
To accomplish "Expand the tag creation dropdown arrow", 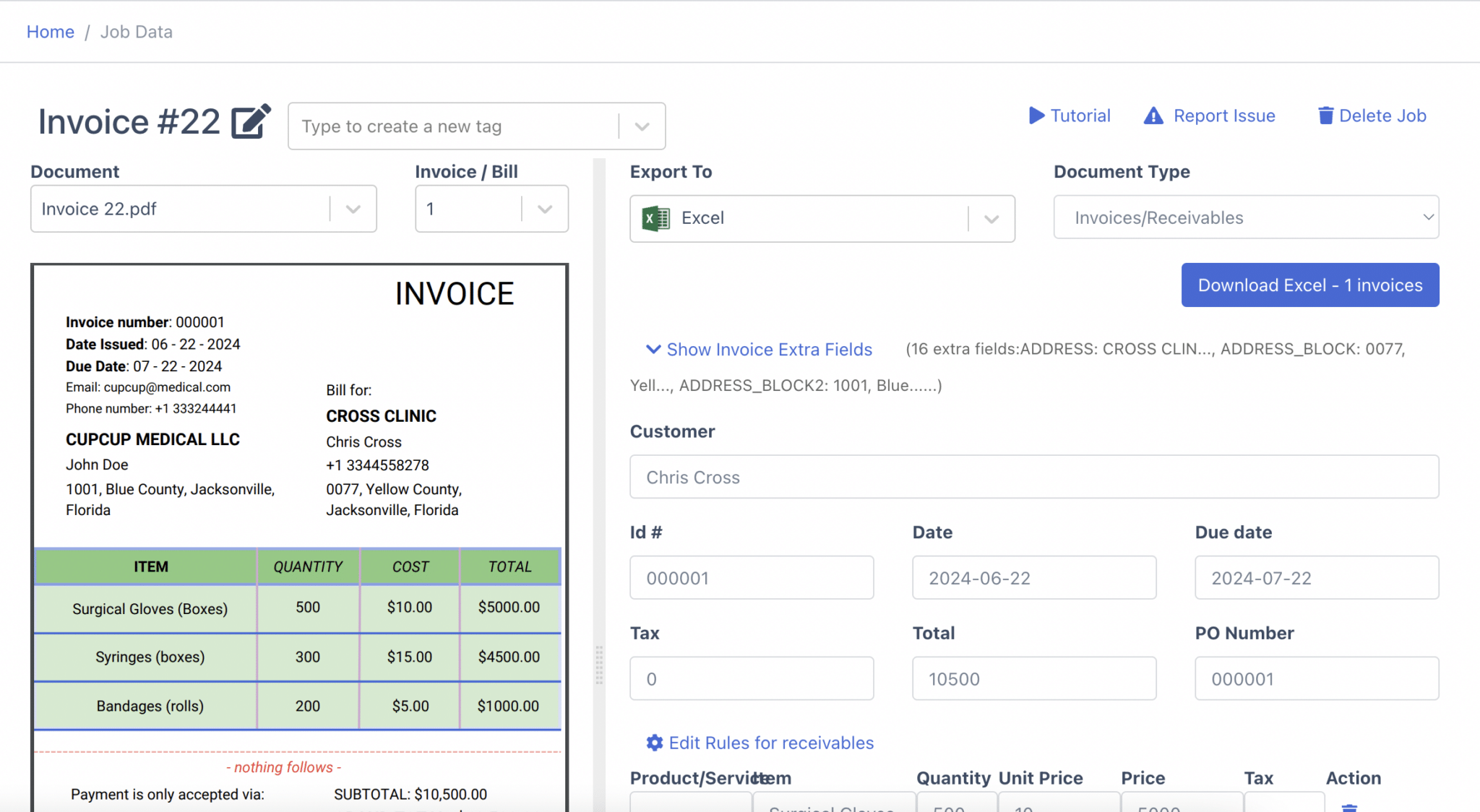I will (642, 126).
